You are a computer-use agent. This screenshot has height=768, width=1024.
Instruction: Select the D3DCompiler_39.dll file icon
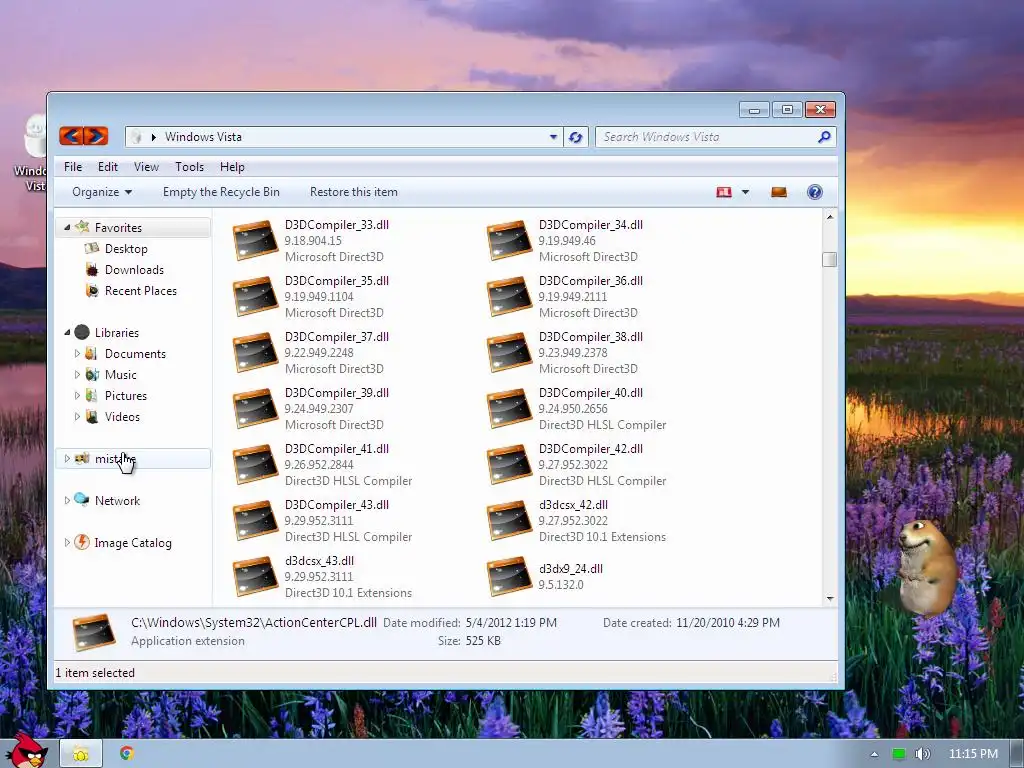(255, 409)
